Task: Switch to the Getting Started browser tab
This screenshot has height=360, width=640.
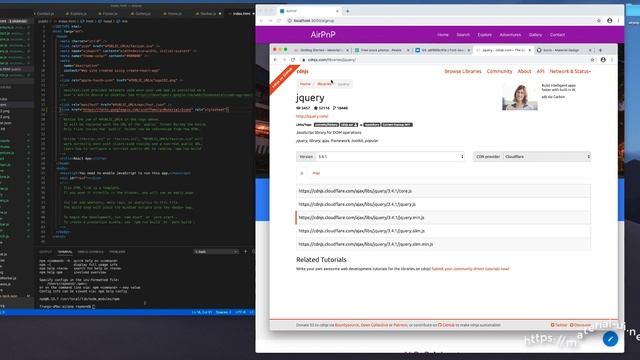Action: [x=322, y=50]
